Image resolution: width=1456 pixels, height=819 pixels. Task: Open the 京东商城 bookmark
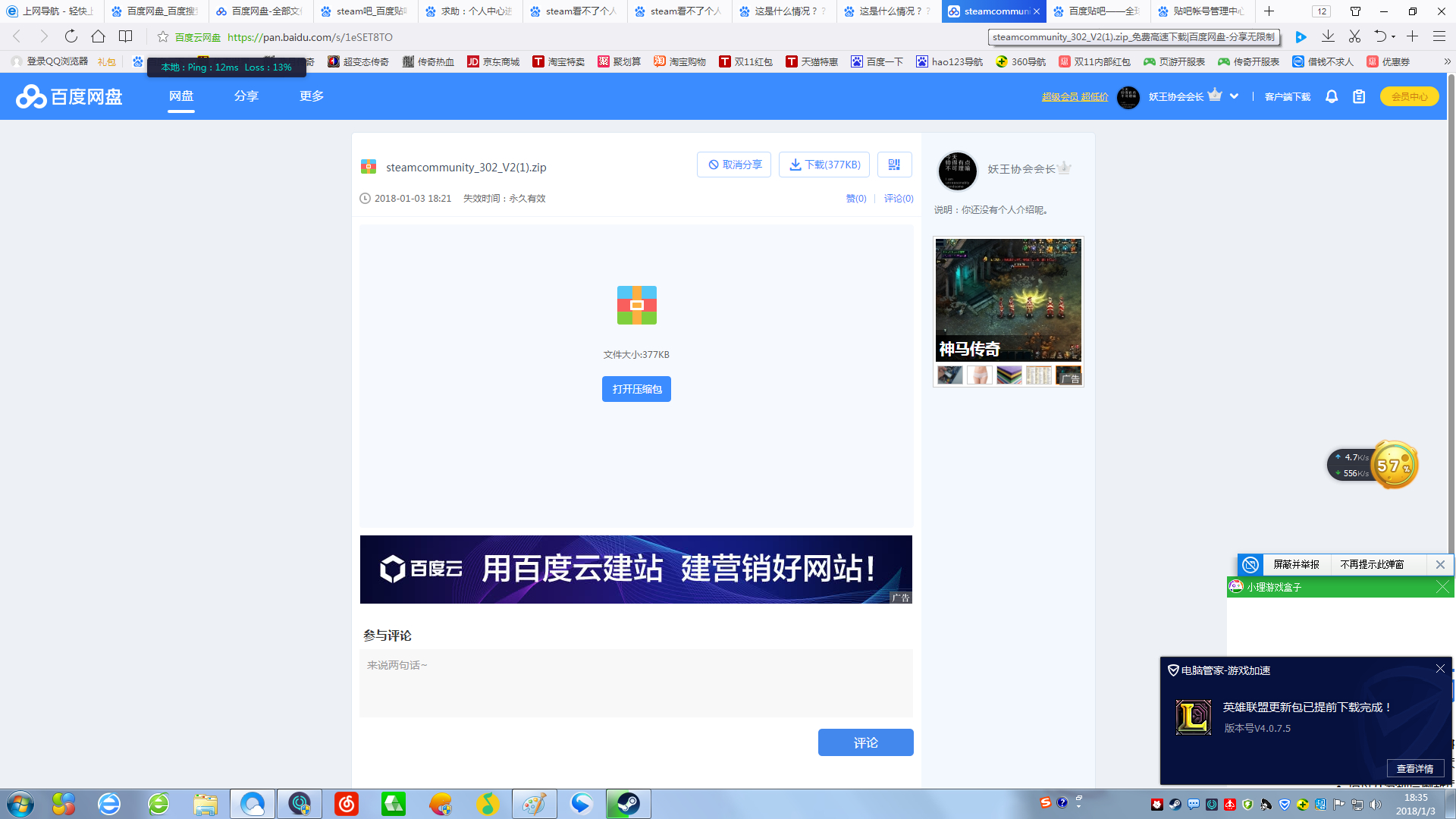[x=493, y=61]
